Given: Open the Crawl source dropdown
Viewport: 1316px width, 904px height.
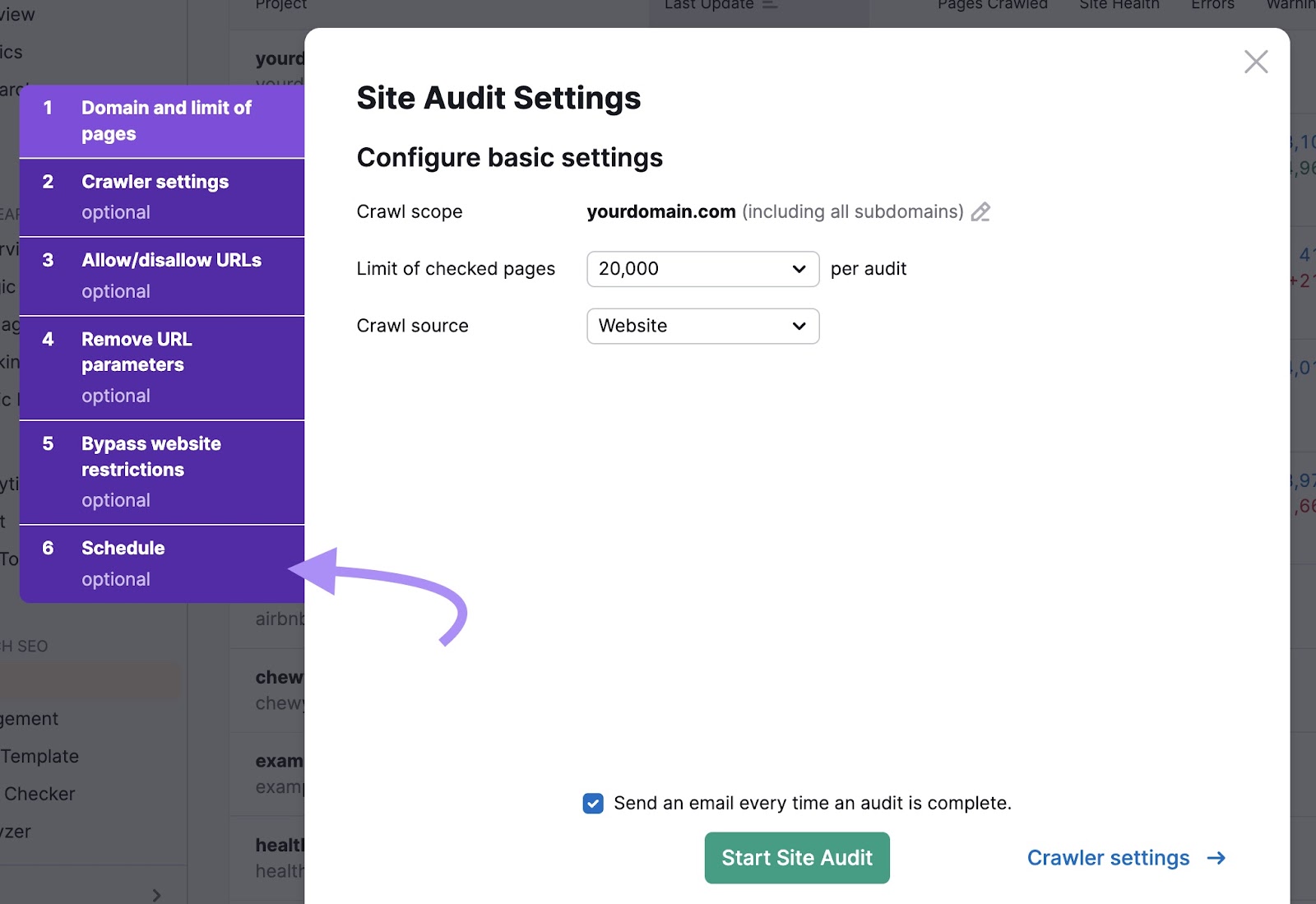Looking at the screenshot, I should pos(702,326).
